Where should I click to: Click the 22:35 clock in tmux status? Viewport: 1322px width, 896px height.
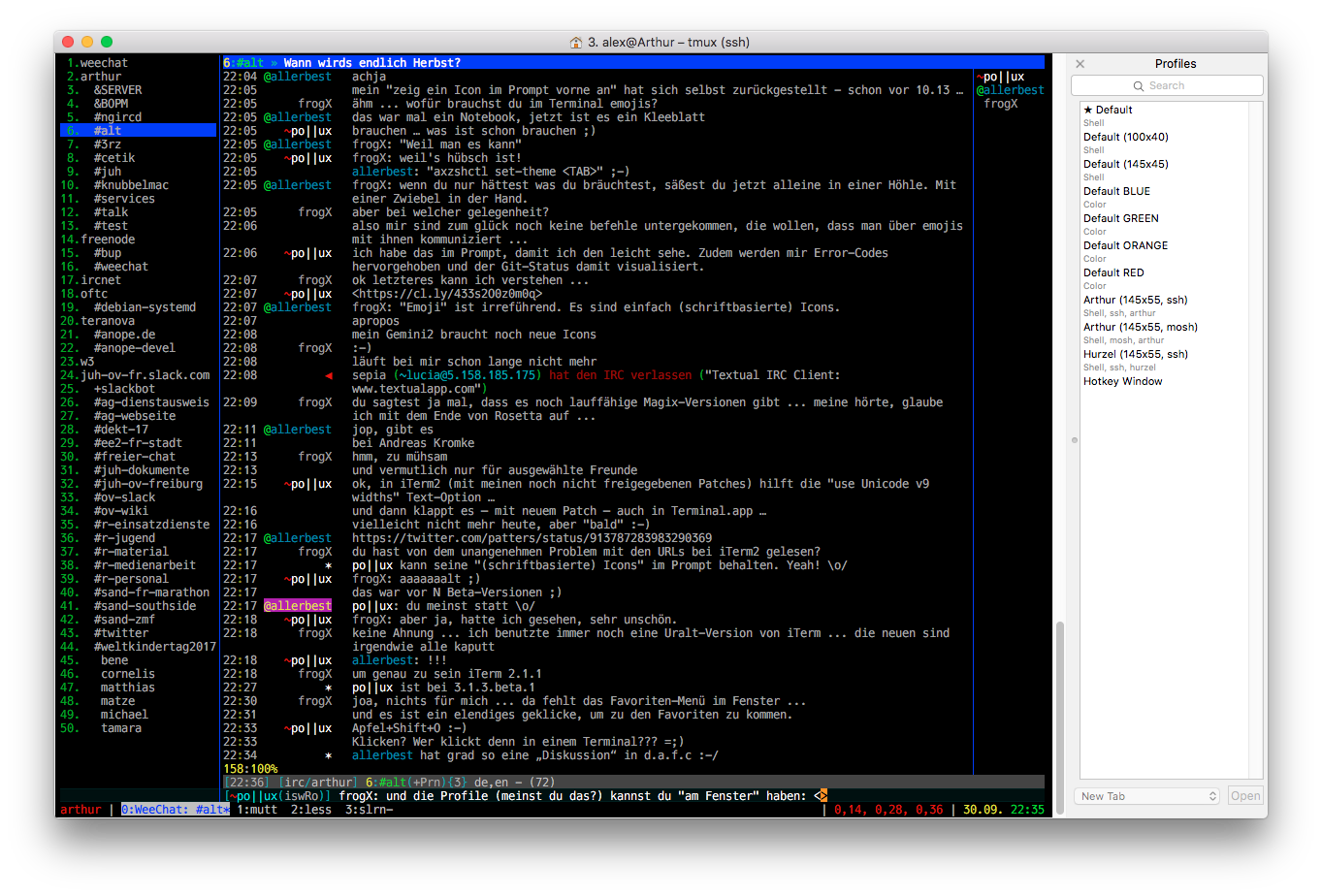pyautogui.click(x=1027, y=810)
